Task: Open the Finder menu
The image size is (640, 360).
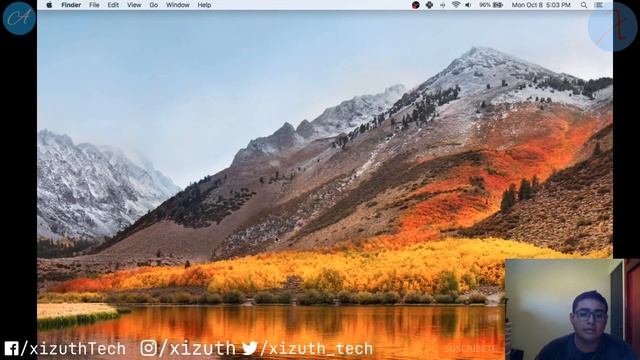Action: tap(71, 5)
